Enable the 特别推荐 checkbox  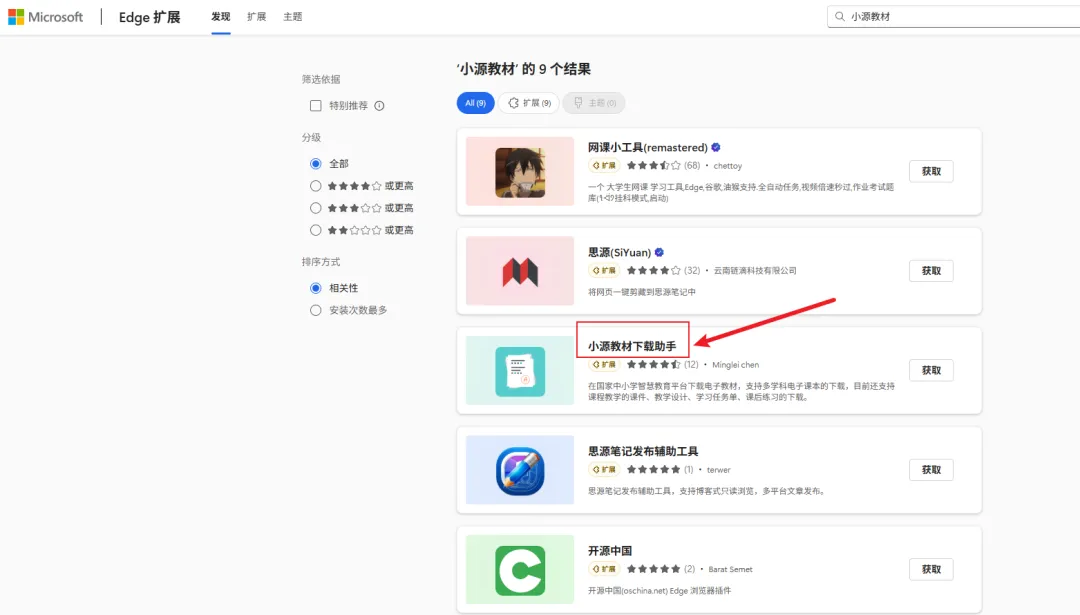click(x=315, y=105)
